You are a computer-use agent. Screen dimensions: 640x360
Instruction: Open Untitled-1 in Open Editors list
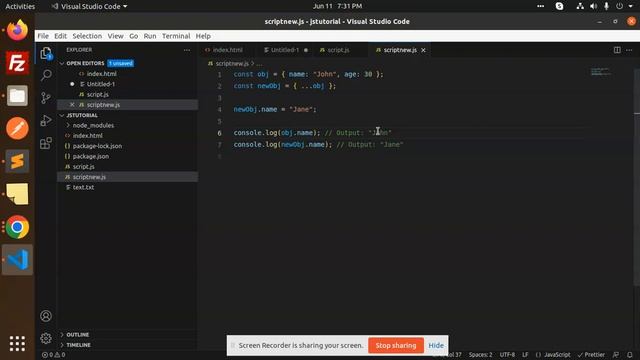tap(101, 84)
